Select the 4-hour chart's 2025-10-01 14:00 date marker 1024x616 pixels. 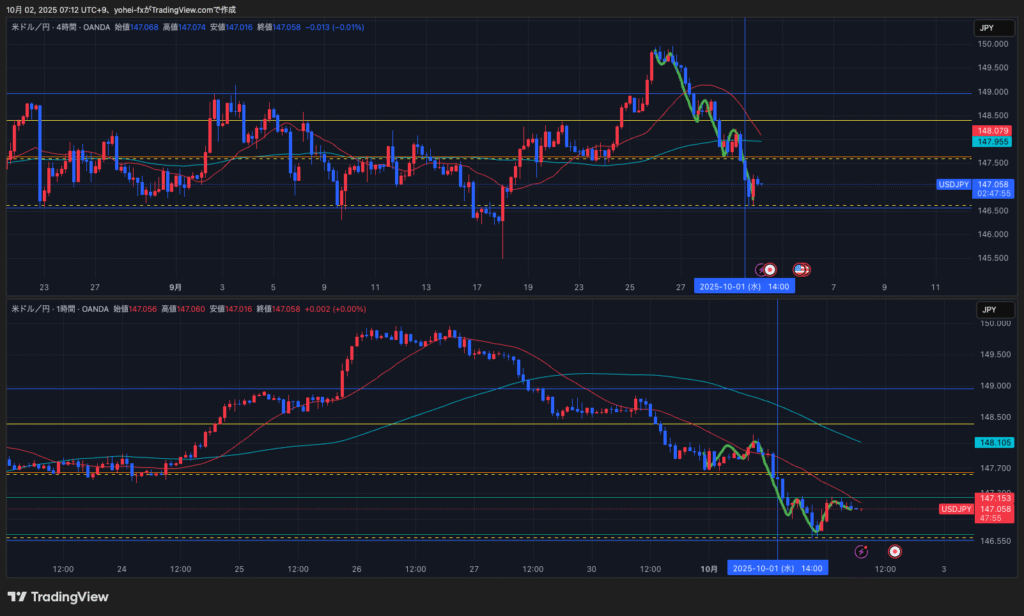pyautogui.click(x=745, y=286)
